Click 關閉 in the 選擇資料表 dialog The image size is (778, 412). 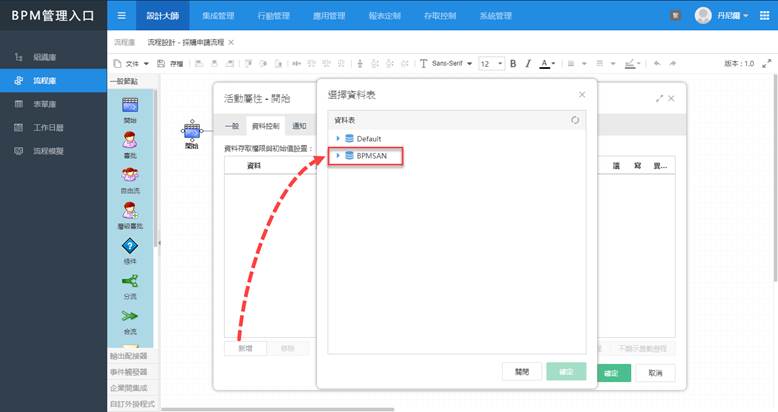522,371
